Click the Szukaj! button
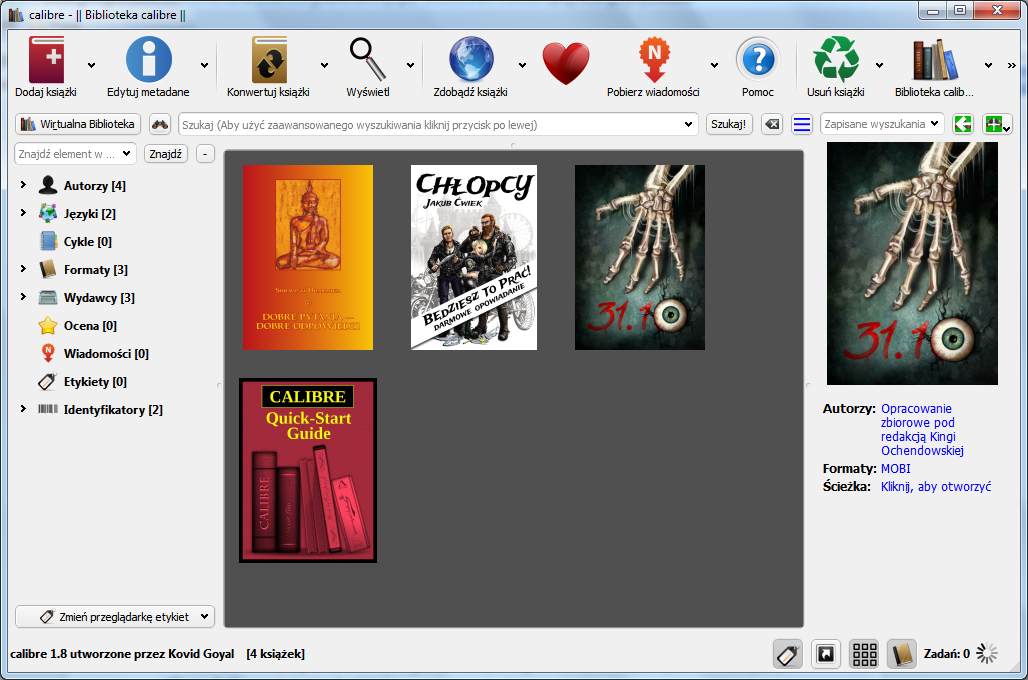Screen dimensions: 1028x680 [728, 124]
